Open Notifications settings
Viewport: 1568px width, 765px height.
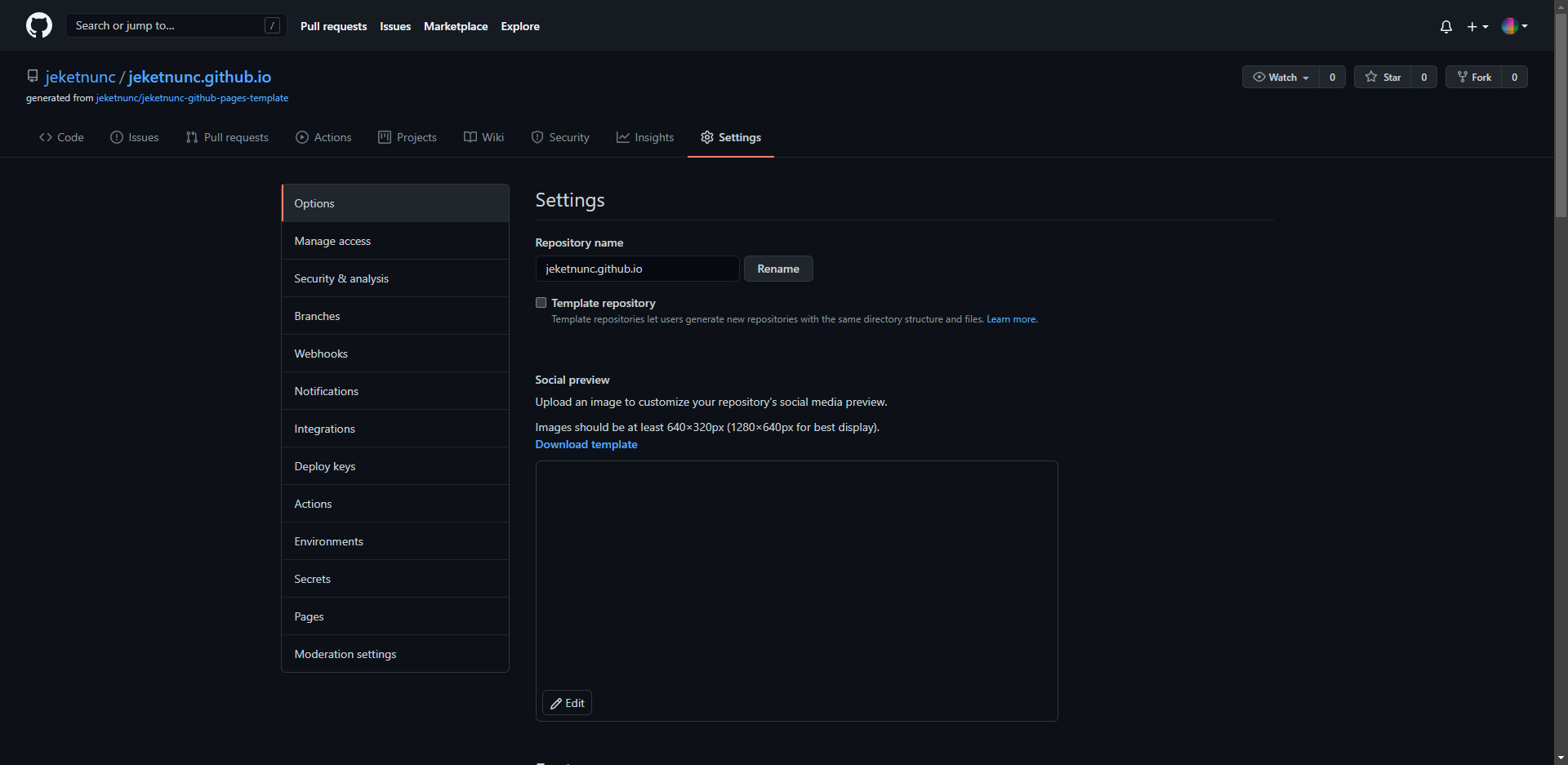(395, 391)
